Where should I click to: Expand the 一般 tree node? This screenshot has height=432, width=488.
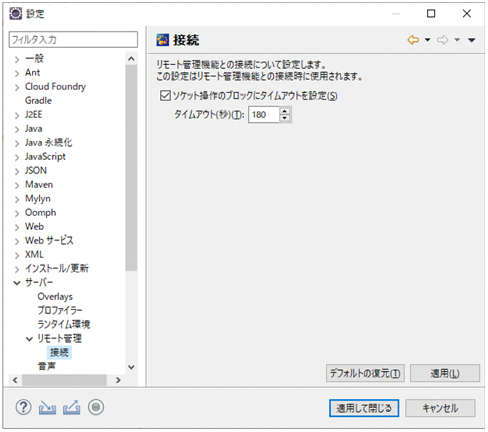click(17, 59)
